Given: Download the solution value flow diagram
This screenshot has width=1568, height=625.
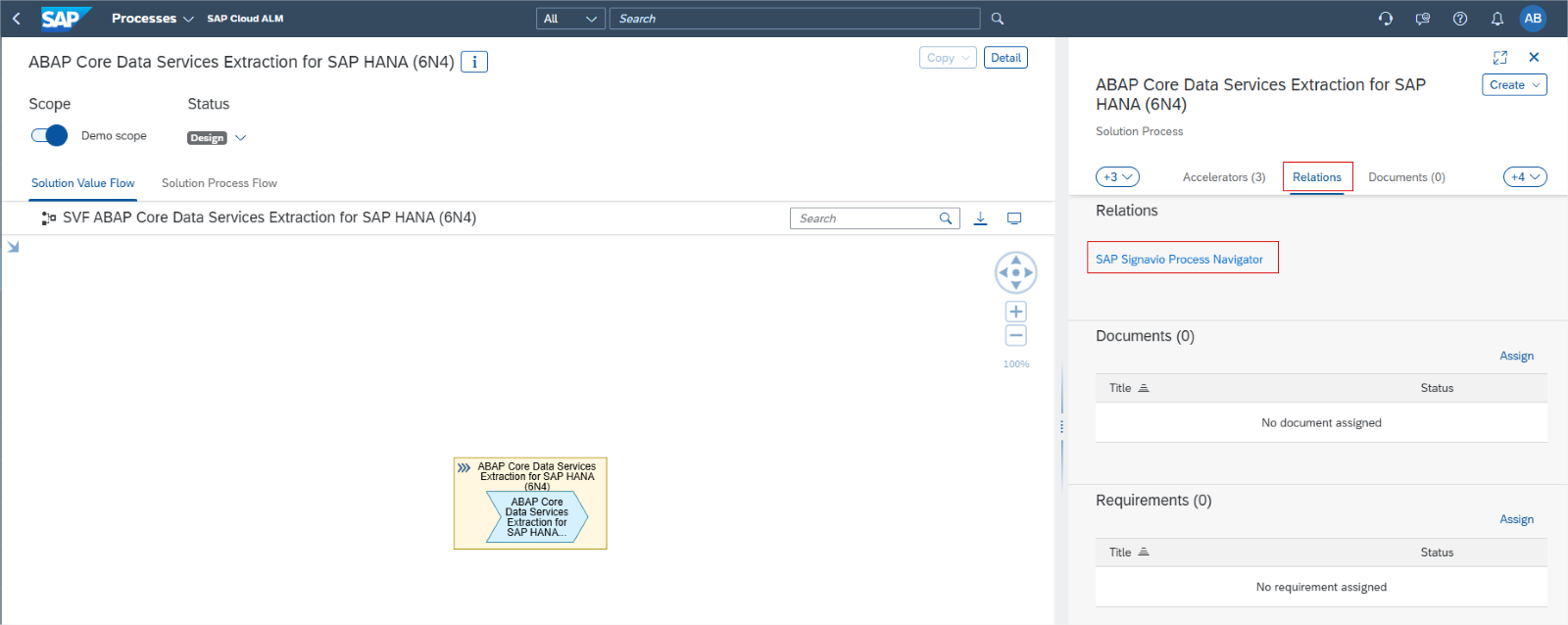Looking at the screenshot, I should tap(980, 218).
